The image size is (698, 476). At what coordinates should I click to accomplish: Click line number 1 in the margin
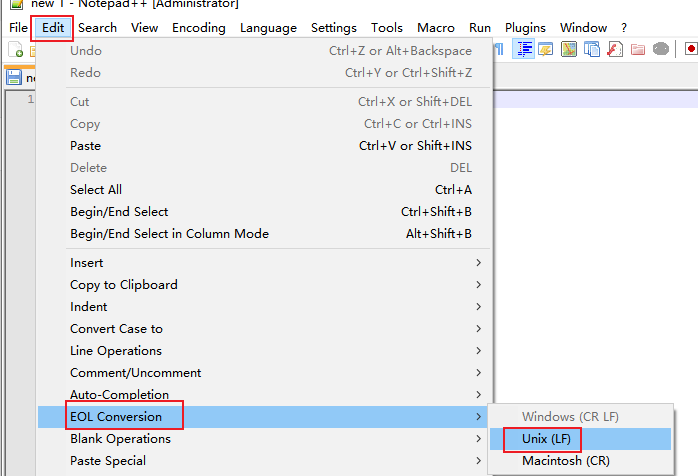click(31, 99)
